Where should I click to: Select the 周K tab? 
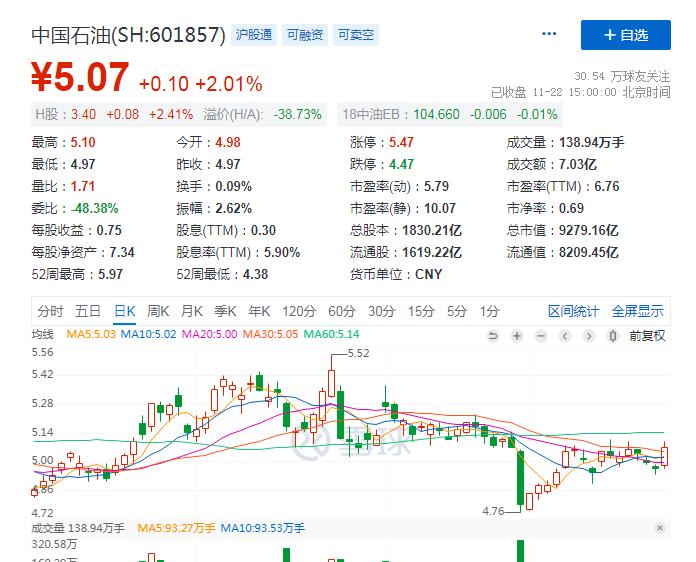[x=158, y=311]
